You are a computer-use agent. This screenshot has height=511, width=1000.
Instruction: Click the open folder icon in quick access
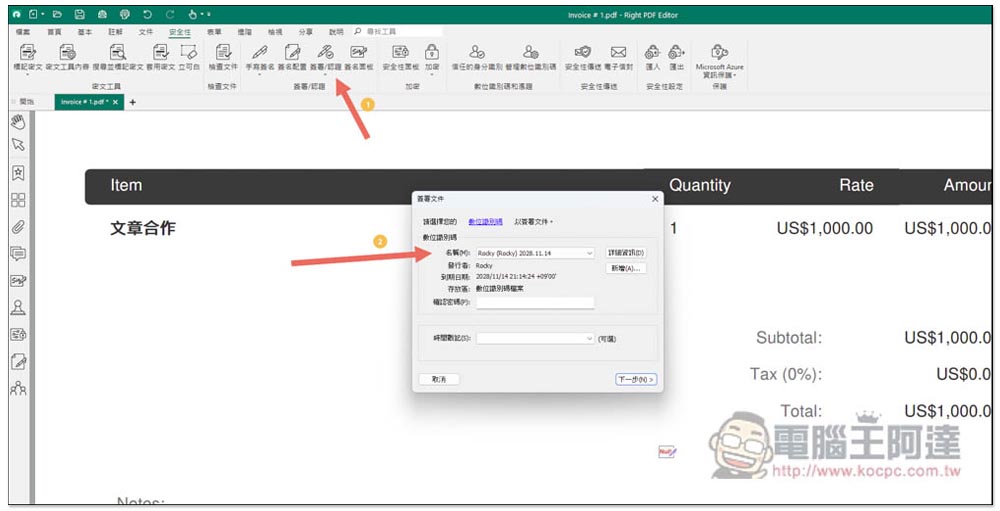(57, 14)
